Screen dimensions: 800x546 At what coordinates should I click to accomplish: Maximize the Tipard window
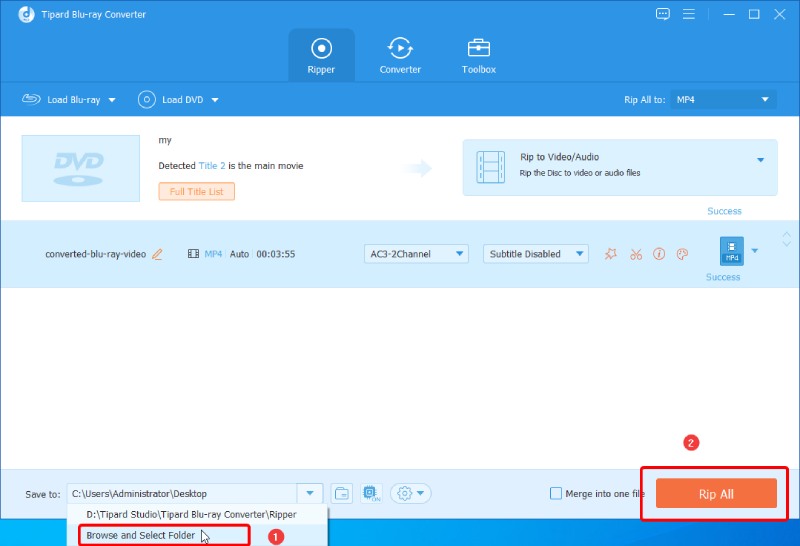754,14
